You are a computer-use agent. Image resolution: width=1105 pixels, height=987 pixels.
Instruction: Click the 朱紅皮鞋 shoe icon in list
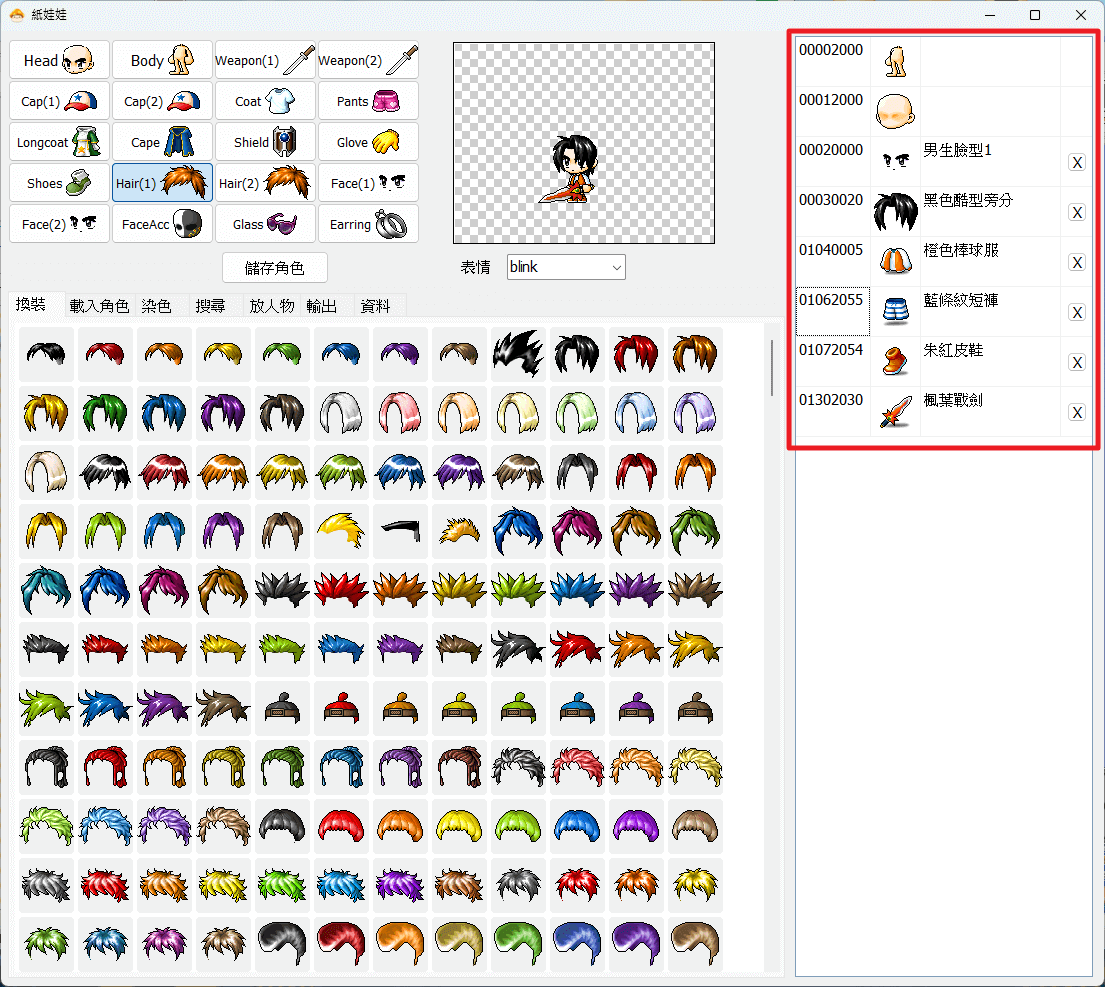(896, 361)
